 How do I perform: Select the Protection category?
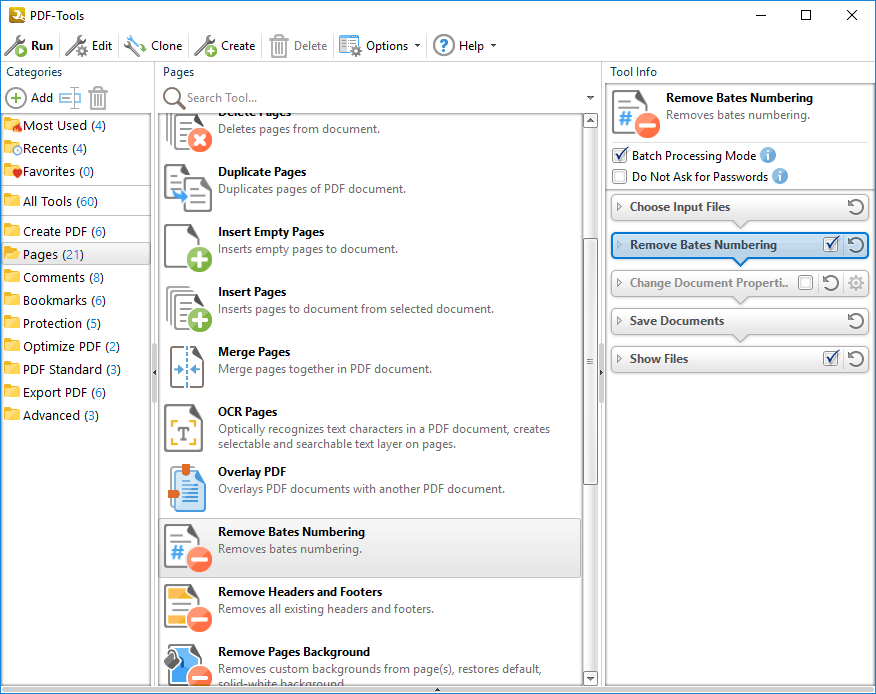click(x=75, y=324)
